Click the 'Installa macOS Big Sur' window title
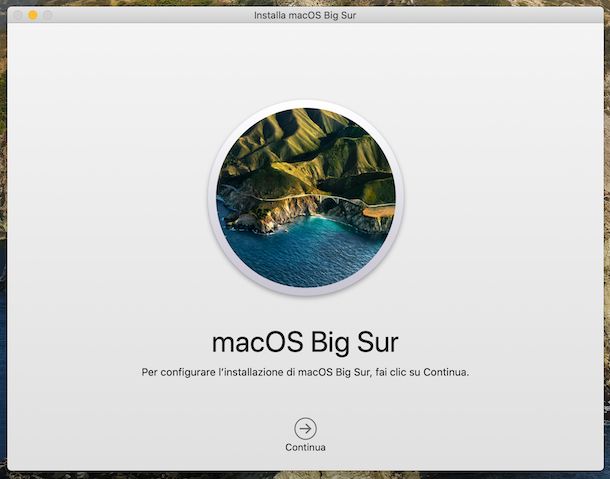Screen dimensions: 610x479 coord(305,15)
